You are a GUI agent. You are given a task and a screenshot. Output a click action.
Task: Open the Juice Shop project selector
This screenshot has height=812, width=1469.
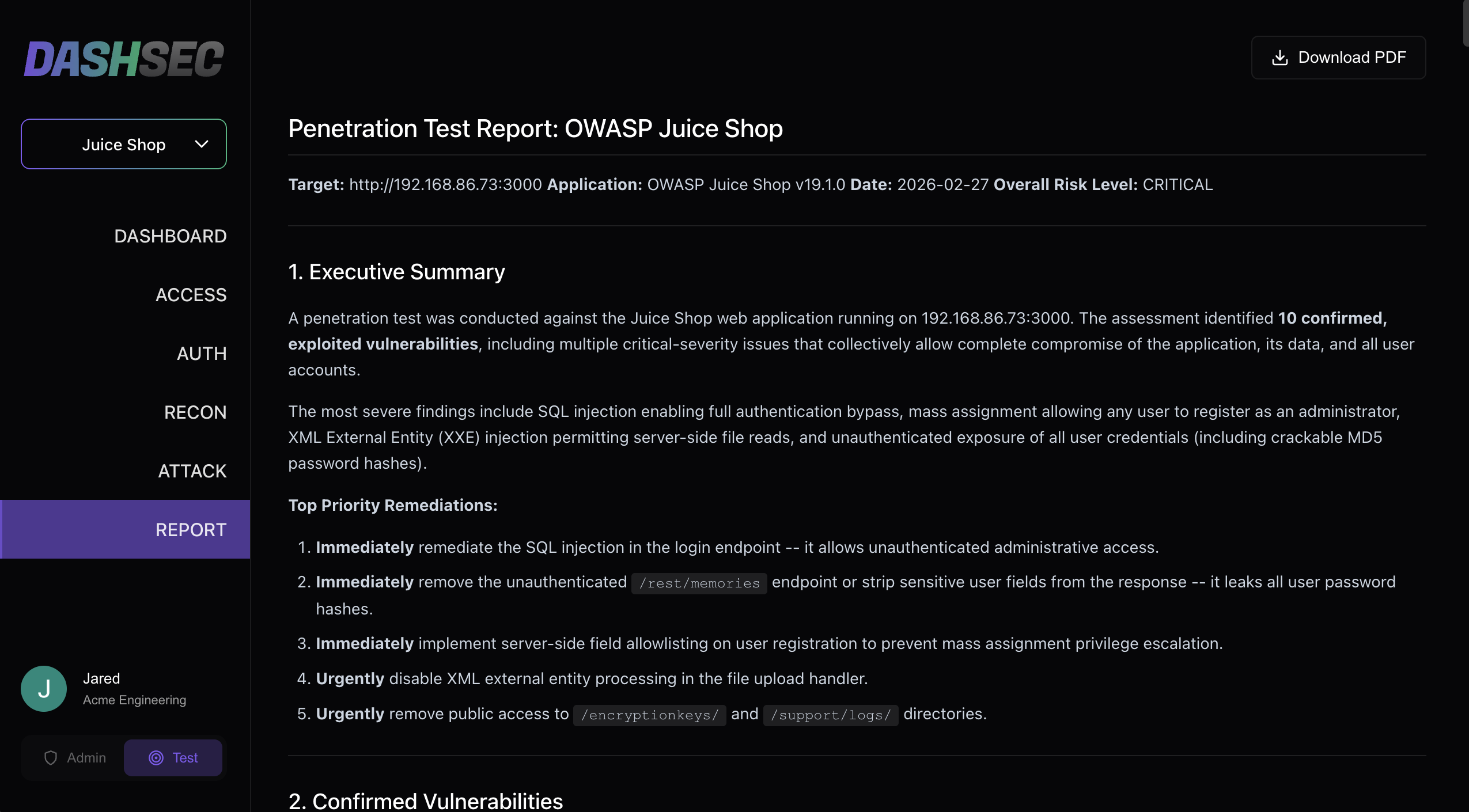click(124, 144)
